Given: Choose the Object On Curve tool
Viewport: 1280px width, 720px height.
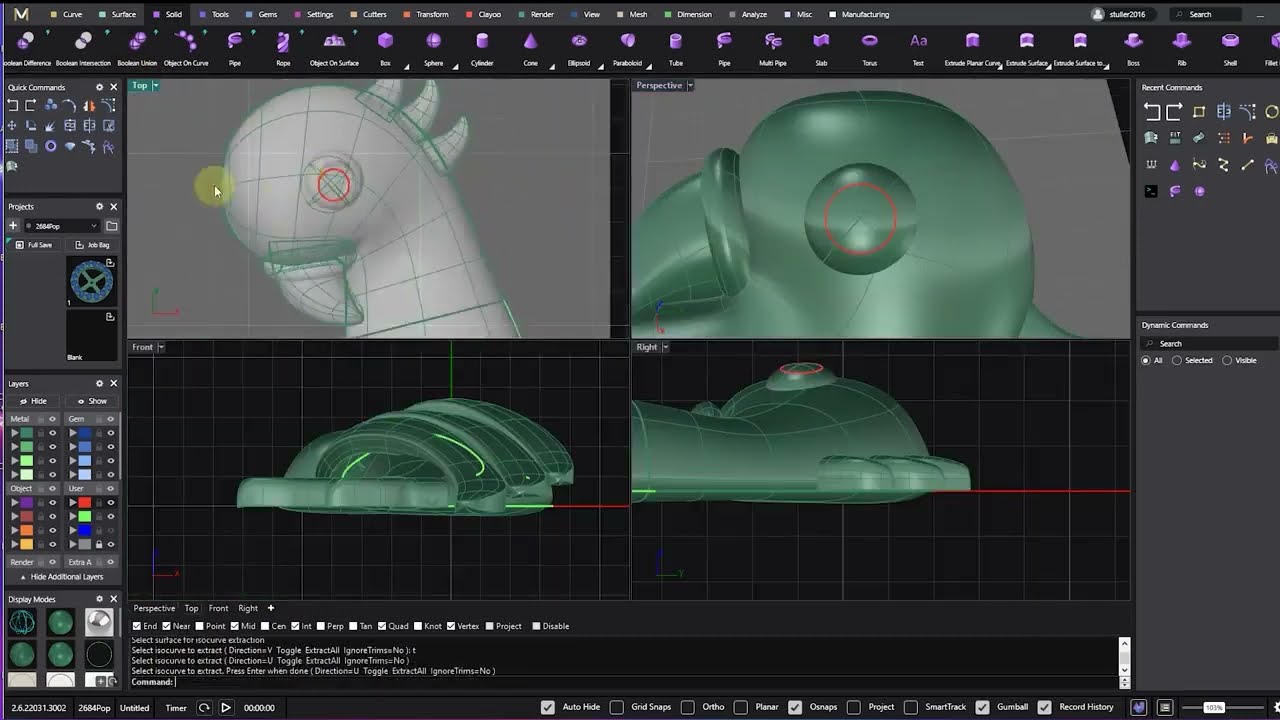Looking at the screenshot, I should point(186,49).
